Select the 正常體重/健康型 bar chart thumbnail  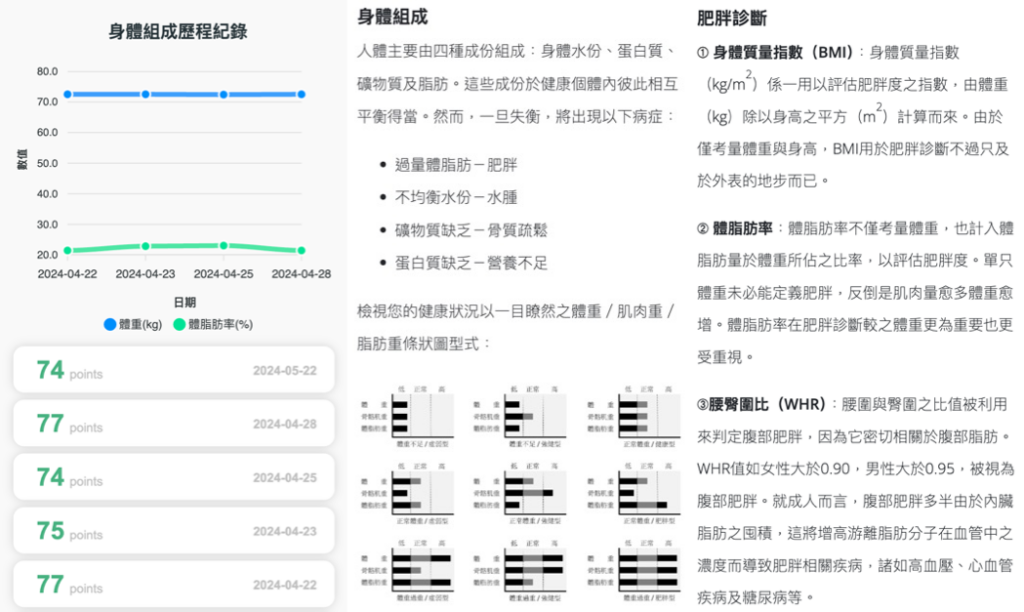633,417
